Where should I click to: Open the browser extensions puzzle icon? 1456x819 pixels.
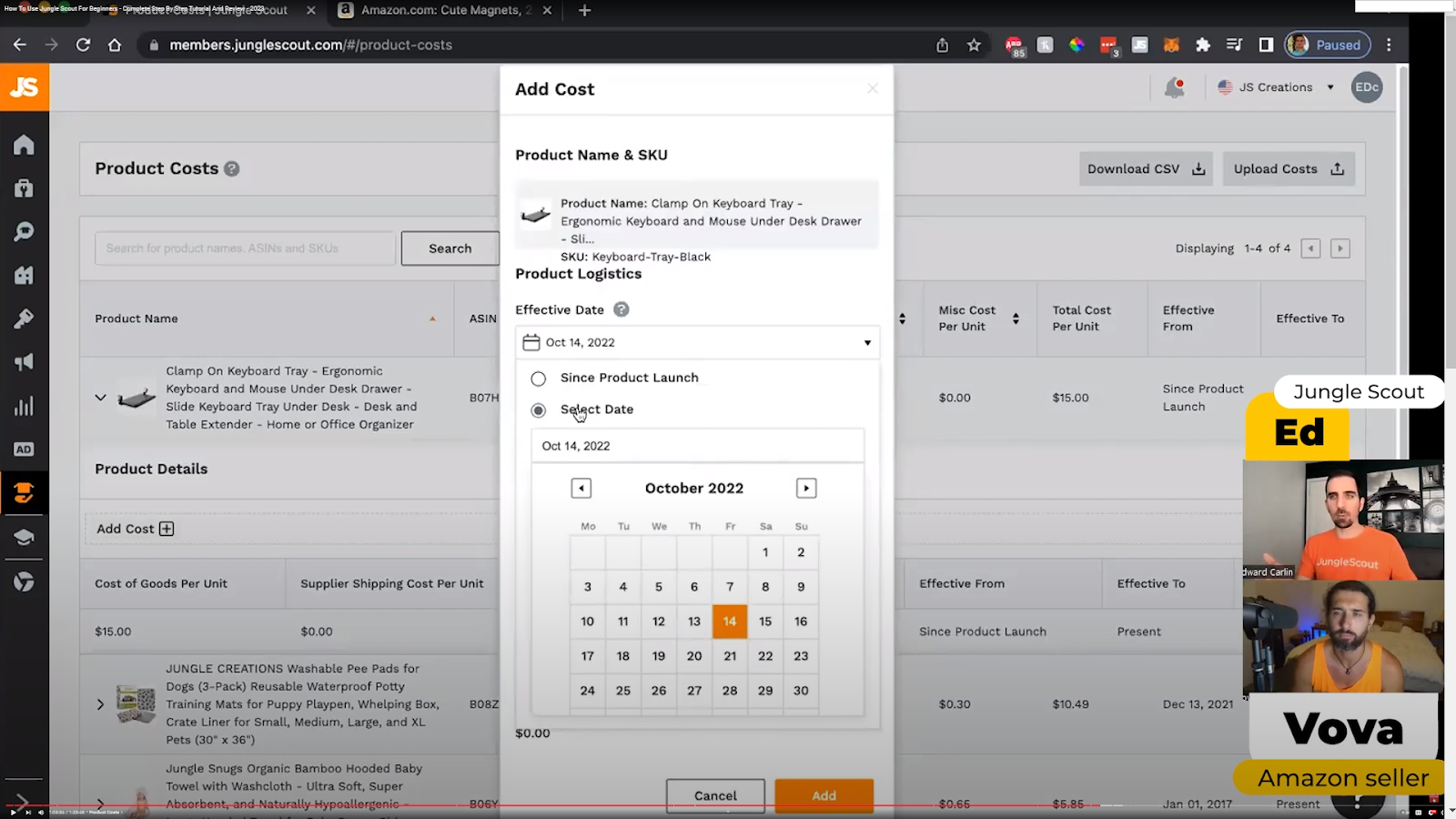coord(1203,45)
